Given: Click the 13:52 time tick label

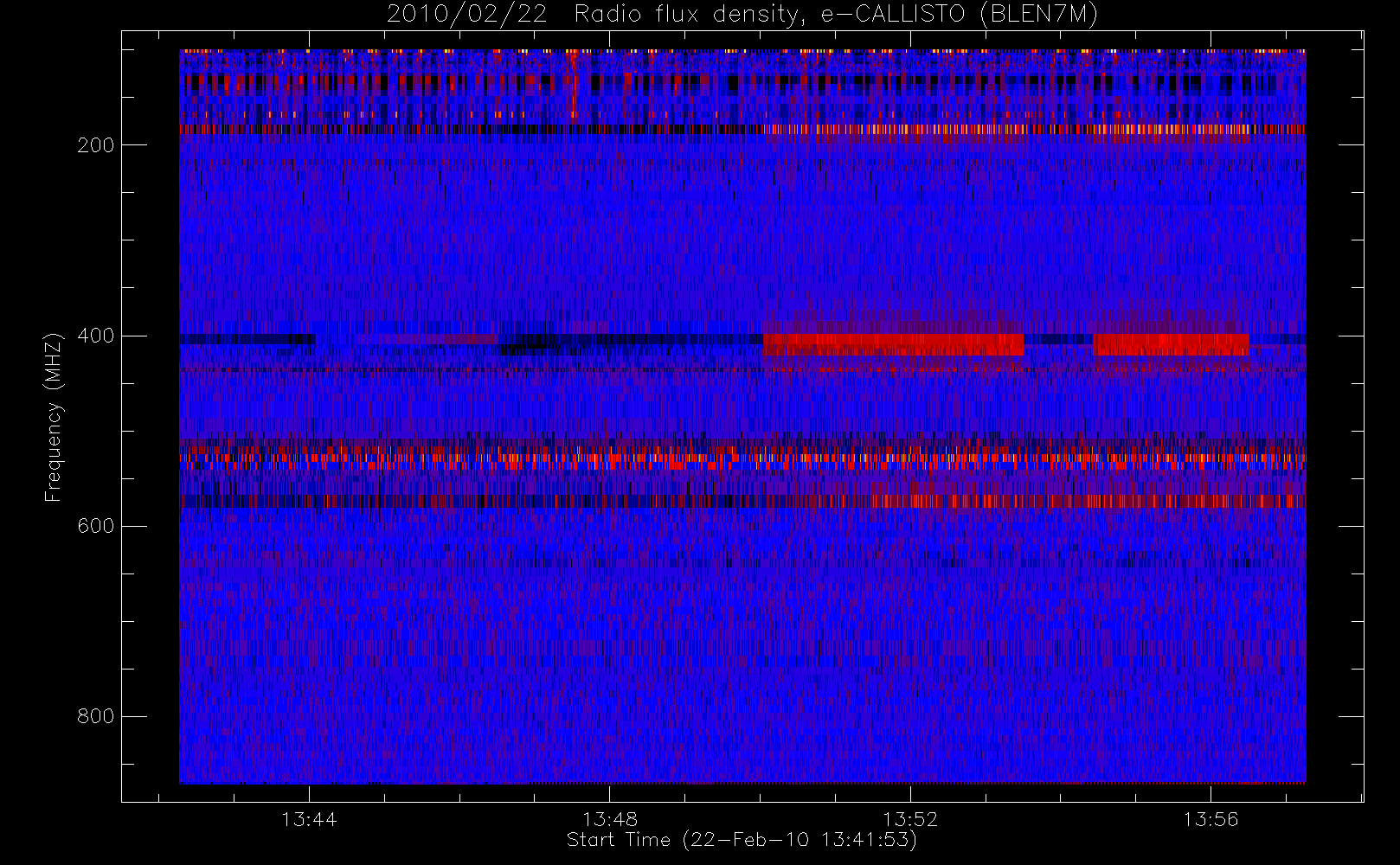Looking at the screenshot, I should [910, 819].
